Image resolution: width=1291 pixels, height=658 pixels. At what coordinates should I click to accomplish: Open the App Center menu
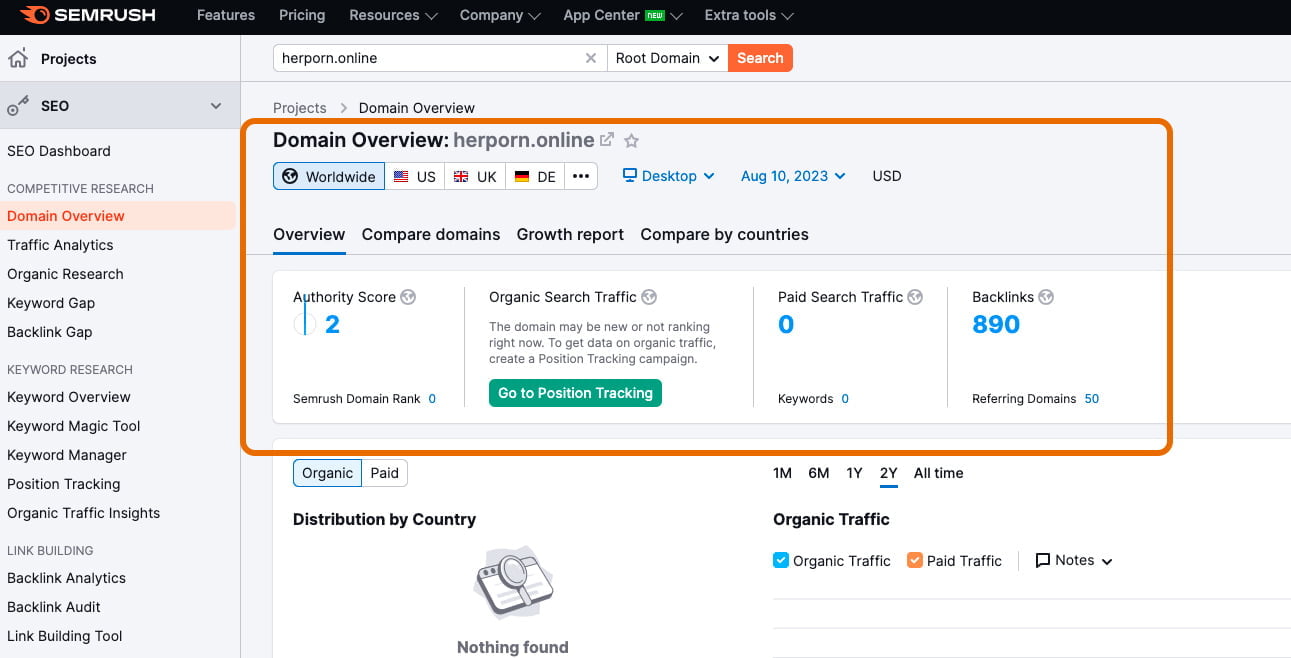(623, 15)
